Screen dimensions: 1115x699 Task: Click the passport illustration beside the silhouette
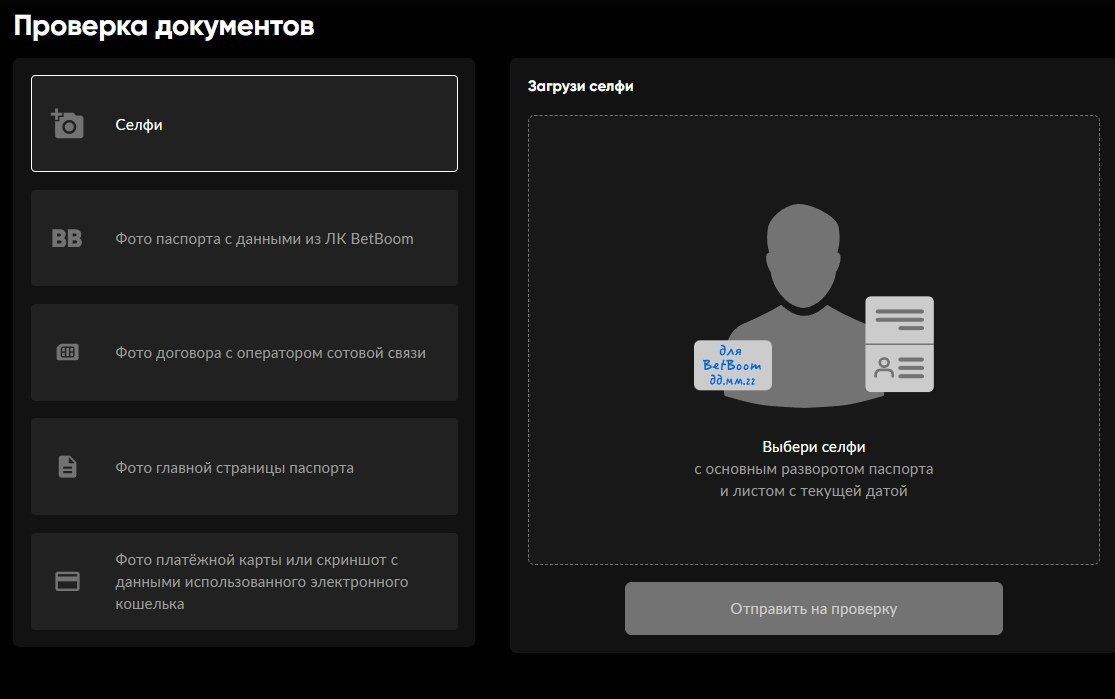(x=899, y=343)
